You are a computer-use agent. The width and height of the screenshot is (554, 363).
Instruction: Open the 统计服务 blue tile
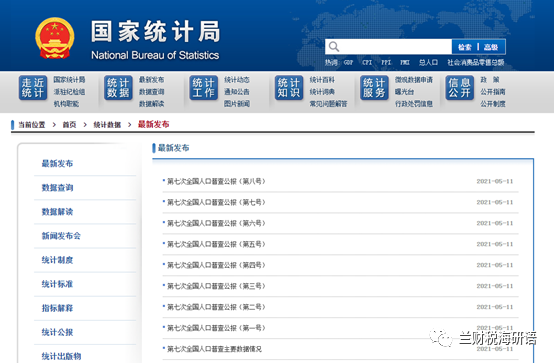pos(374,88)
